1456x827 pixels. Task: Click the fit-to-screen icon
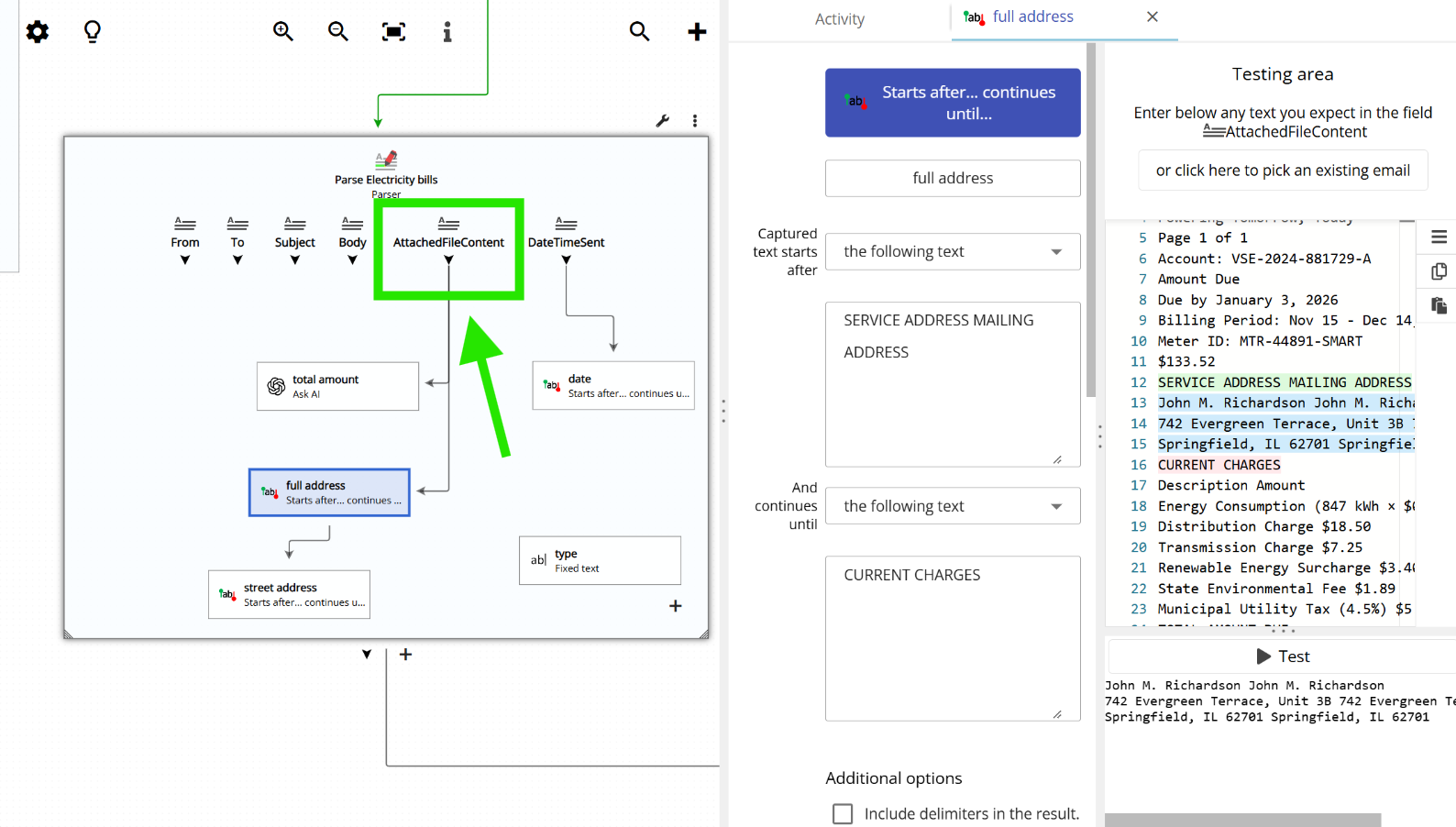point(393,32)
